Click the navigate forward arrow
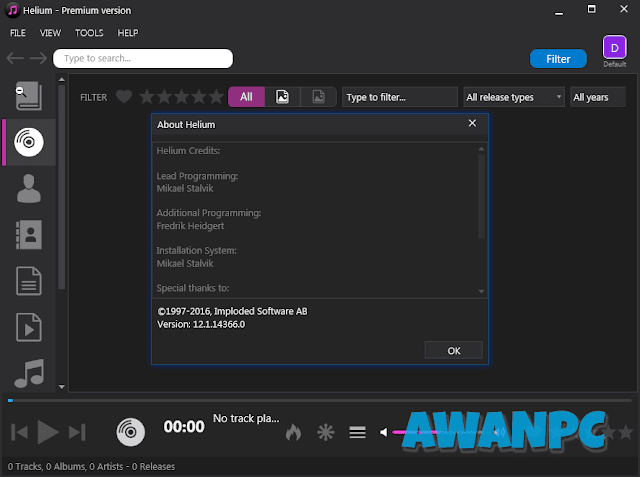Viewport: 640px width, 477px height. [x=38, y=58]
